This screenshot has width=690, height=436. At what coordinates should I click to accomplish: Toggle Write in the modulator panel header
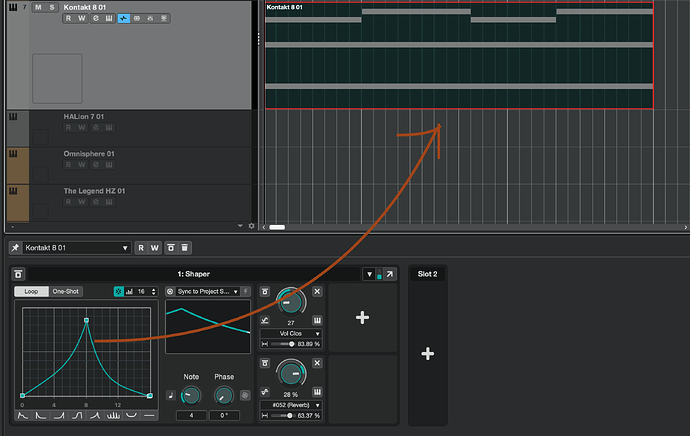[x=154, y=248]
